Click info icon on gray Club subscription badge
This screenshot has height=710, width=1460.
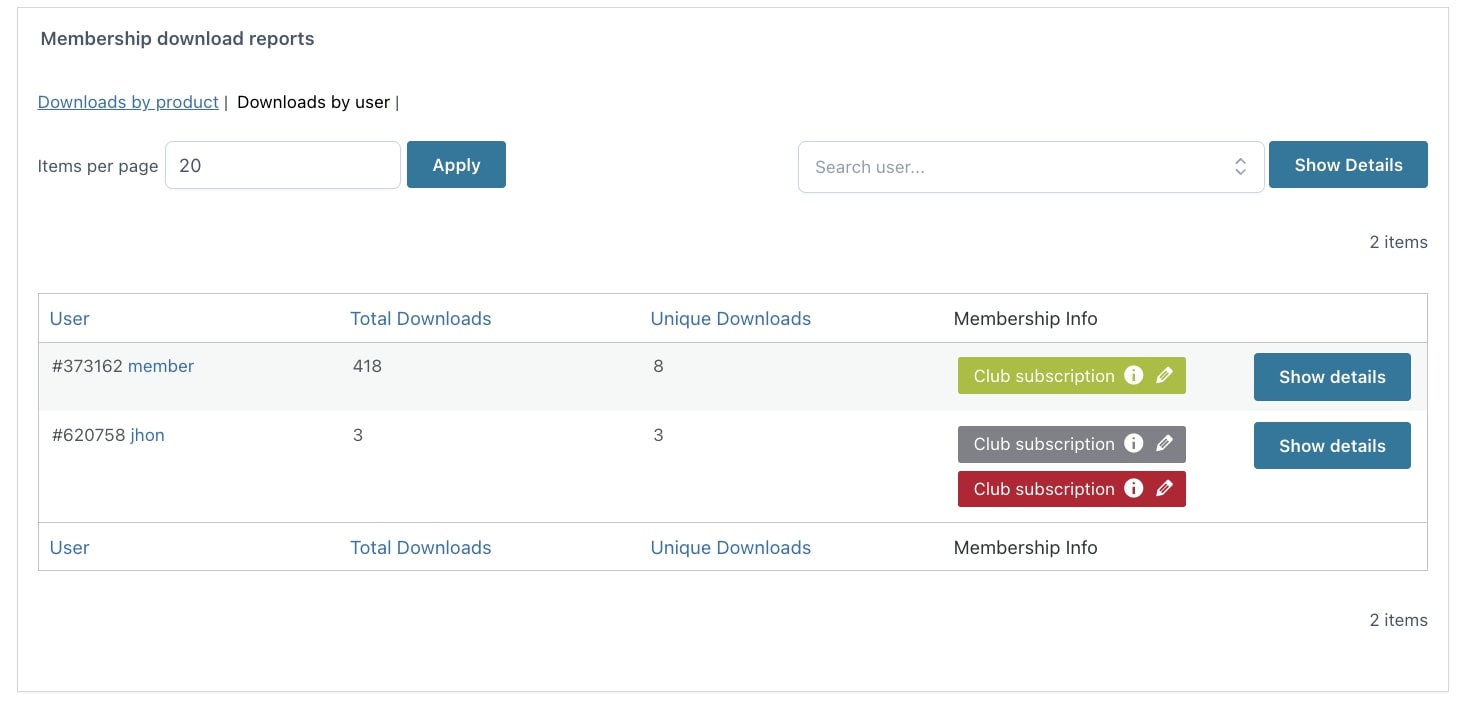(x=1133, y=444)
